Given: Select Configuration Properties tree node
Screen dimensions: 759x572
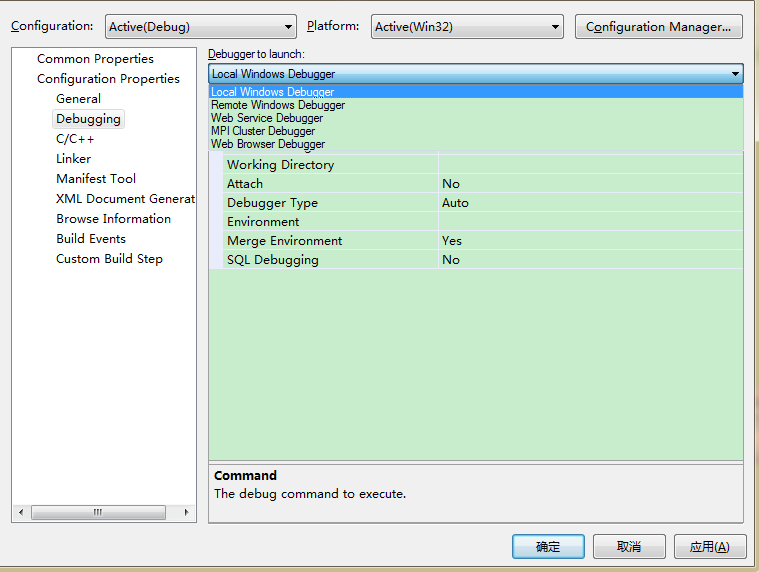Looking at the screenshot, I should point(108,78).
